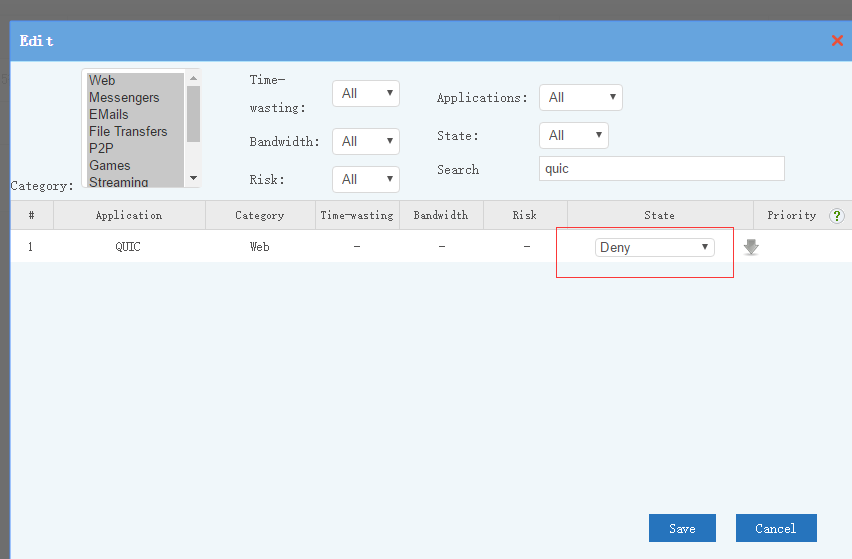Open the State filter dropdown above Search
852x559 pixels.
tap(574, 135)
